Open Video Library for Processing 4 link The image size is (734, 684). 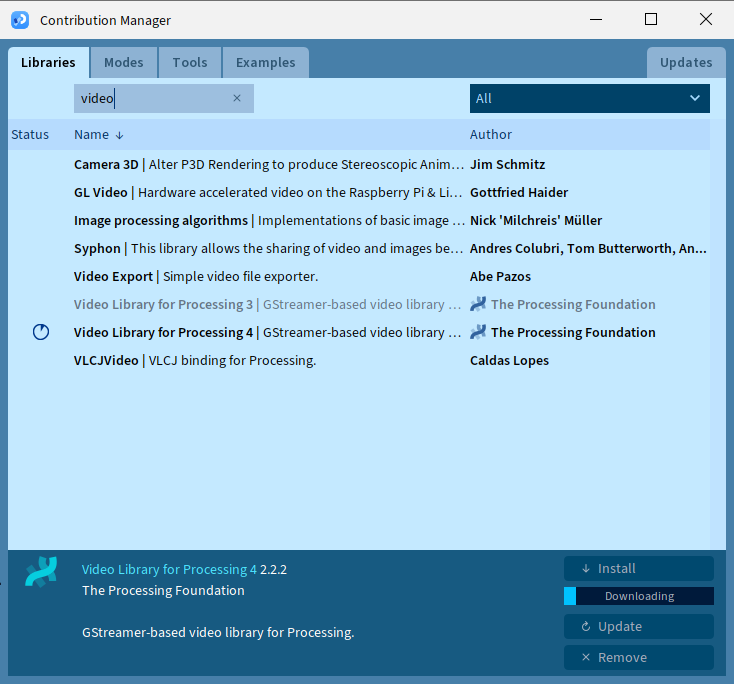click(x=168, y=569)
